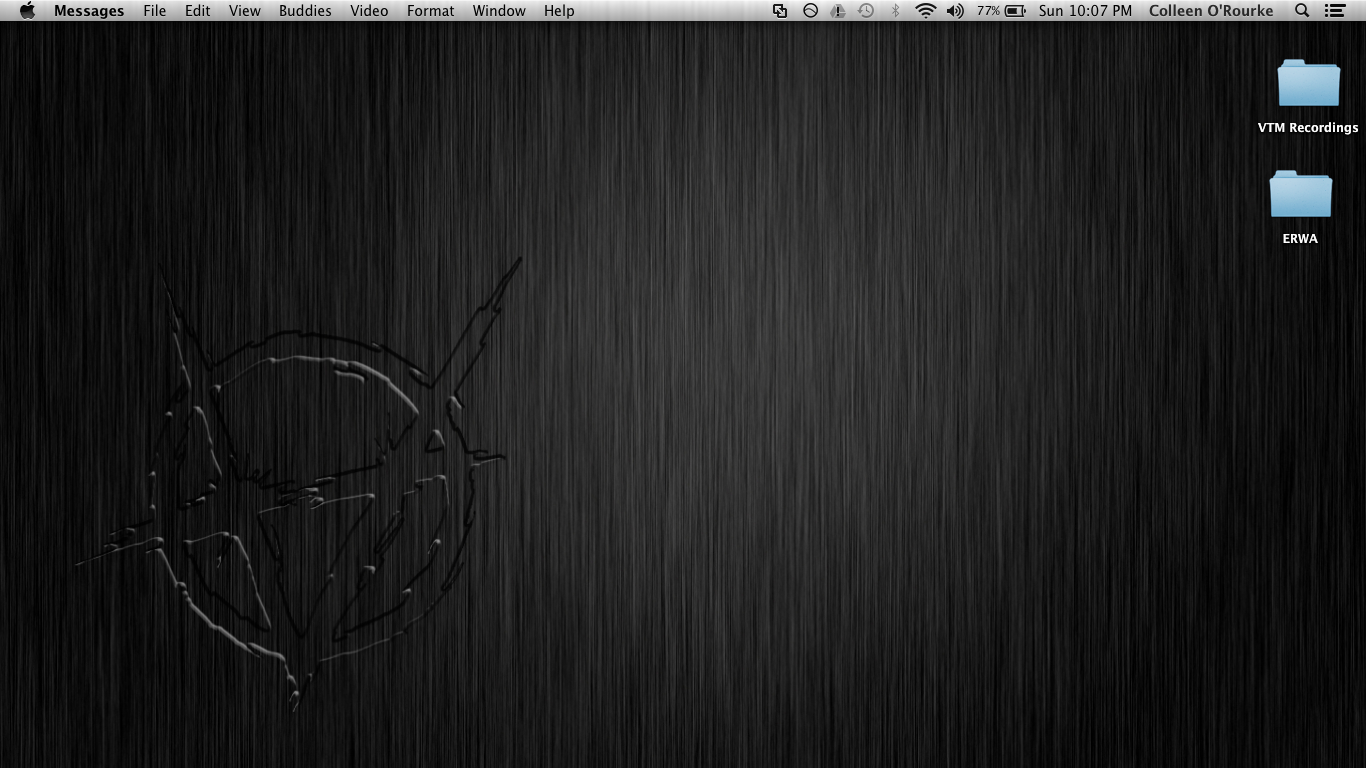Open the Window menu
This screenshot has height=768, width=1366.
(x=499, y=11)
